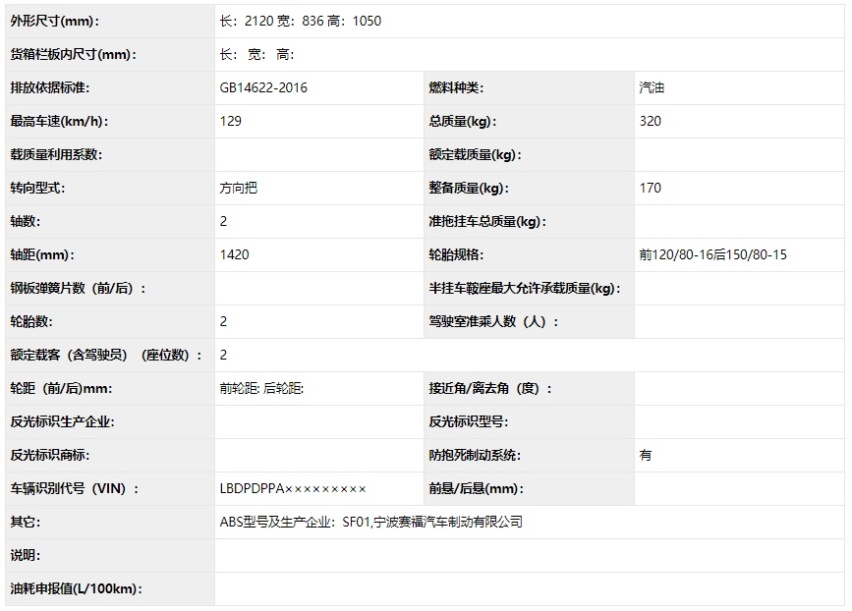This screenshot has height=611, width=852.
Task: Click the 说明 label
Action: point(25,556)
